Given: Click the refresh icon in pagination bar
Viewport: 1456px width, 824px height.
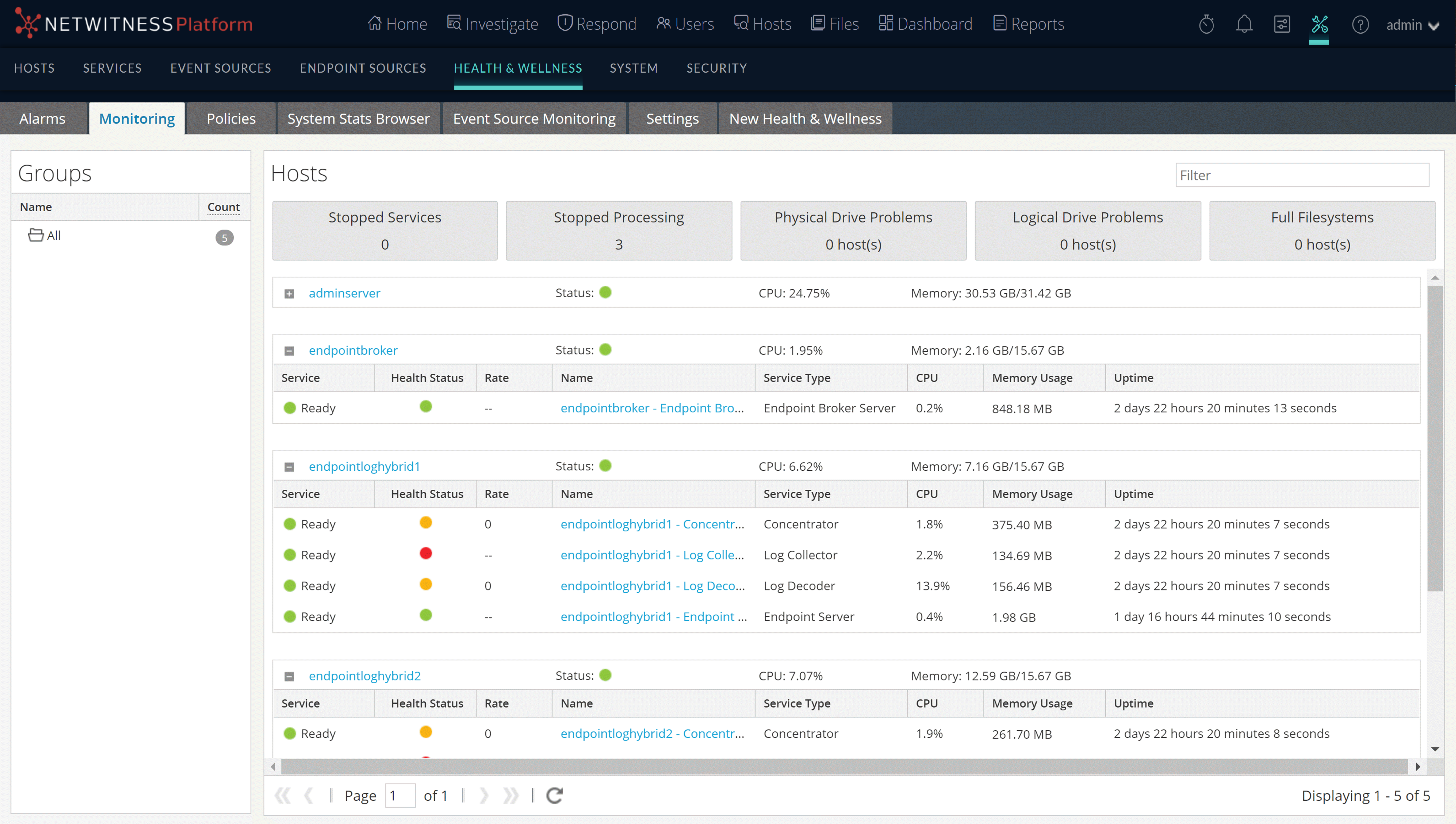Looking at the screenshot, I should [554, 795].
